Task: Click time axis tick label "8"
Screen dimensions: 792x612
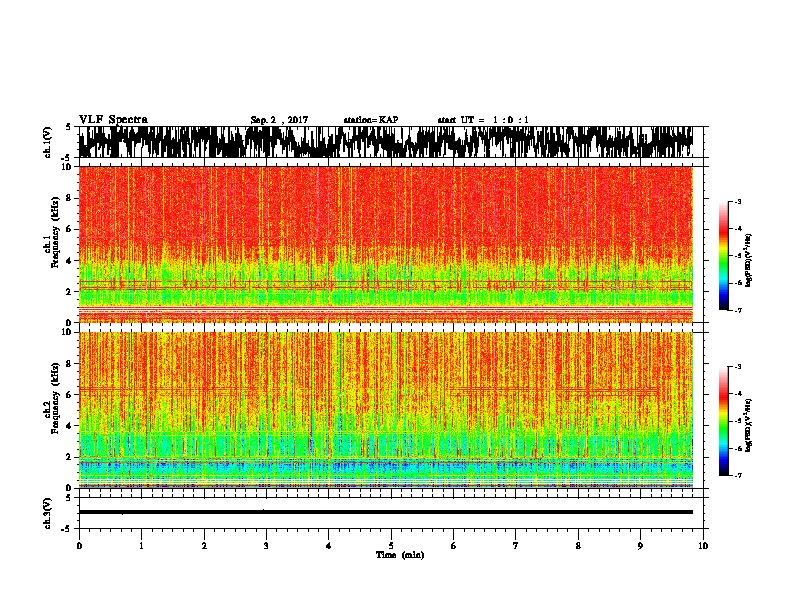Action: [x=578, y=546]
